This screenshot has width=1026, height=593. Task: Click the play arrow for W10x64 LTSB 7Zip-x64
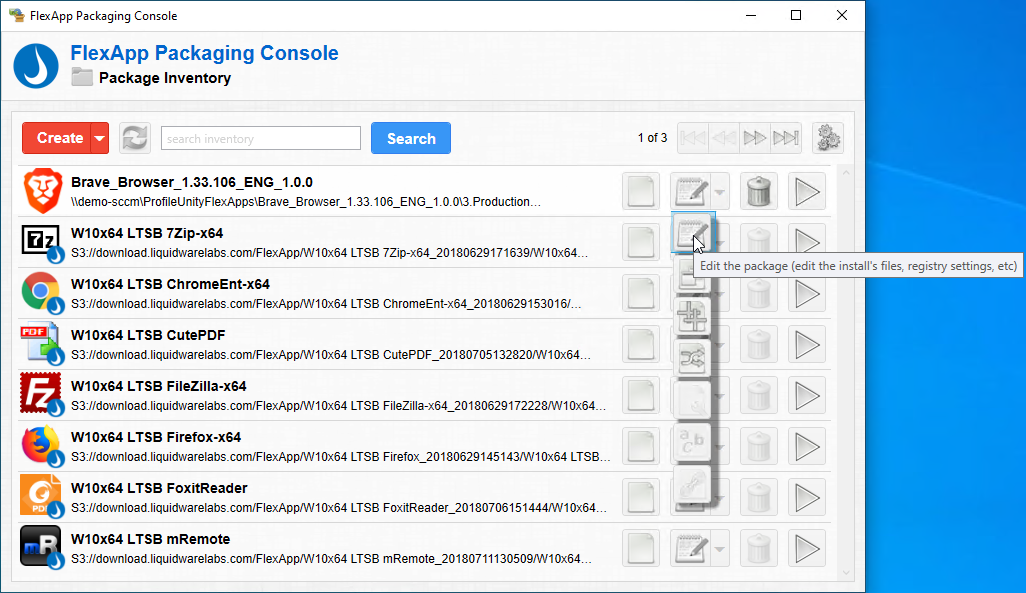tap(807, 241)
